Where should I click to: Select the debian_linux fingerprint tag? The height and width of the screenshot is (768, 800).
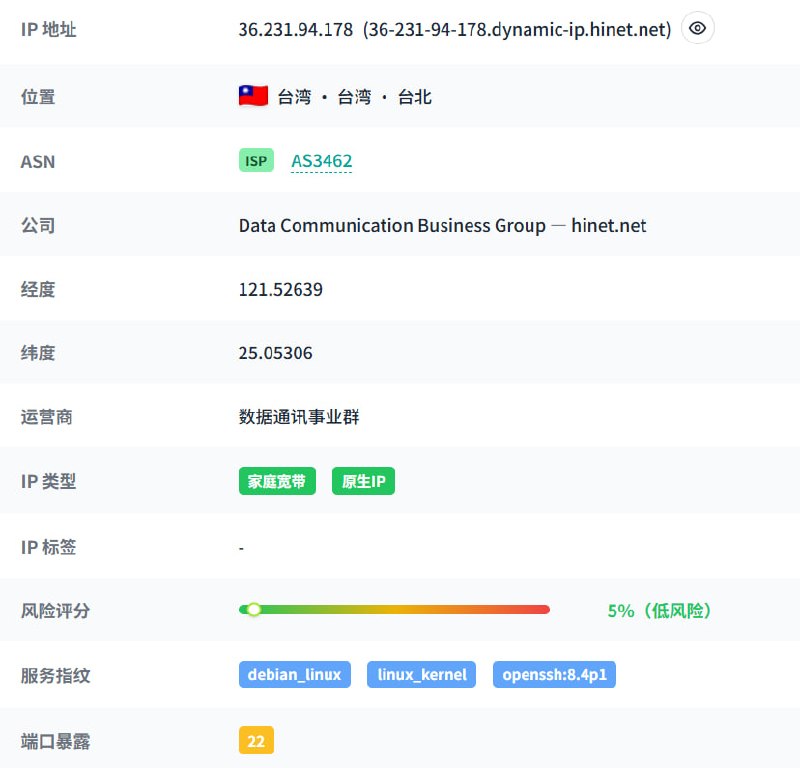click(294, 674)
